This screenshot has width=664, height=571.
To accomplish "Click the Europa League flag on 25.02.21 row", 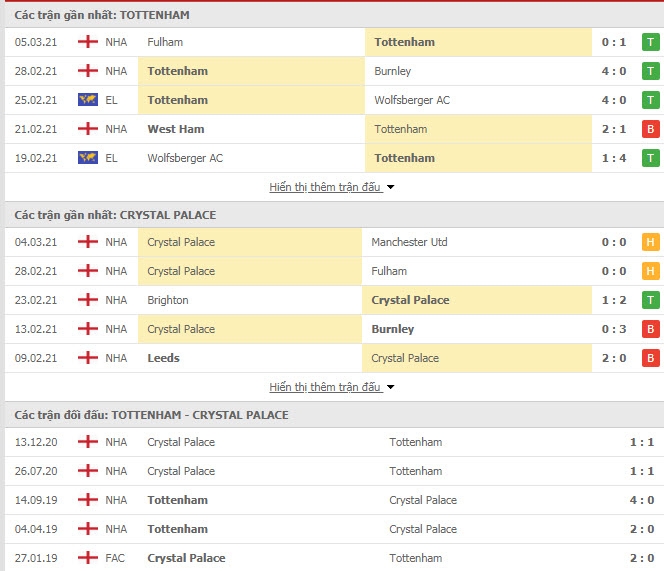I will (x=88, y=100).
